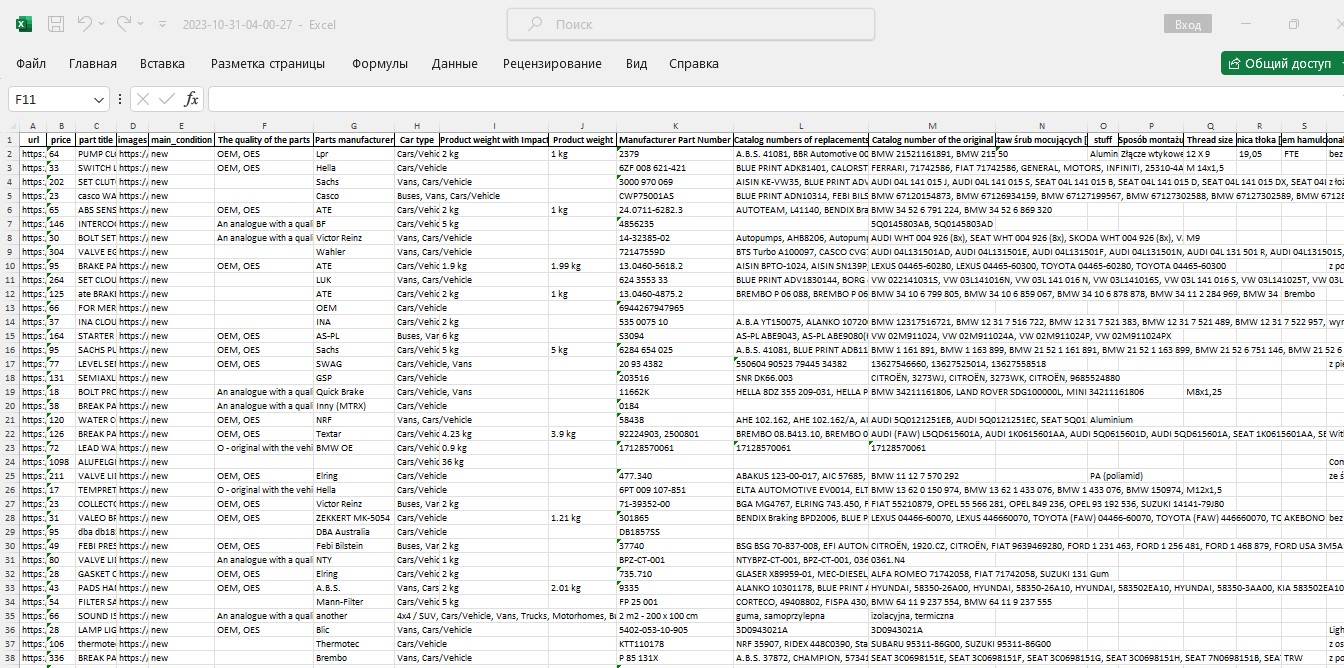
Task: Select part number cell 'CWP75001AS'
Action: coord(675,196)
